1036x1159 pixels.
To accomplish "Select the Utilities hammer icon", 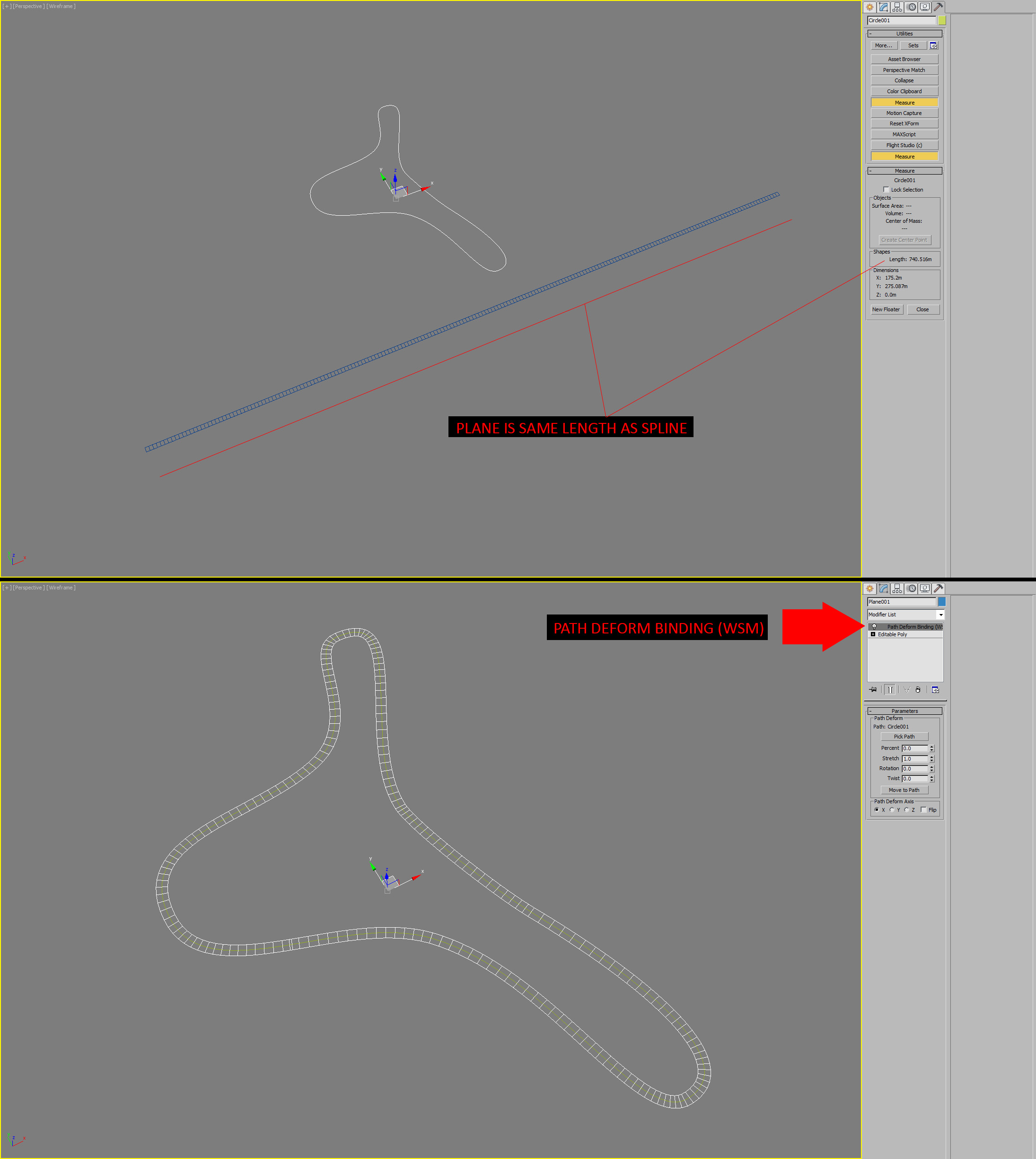I will point(938,7).
